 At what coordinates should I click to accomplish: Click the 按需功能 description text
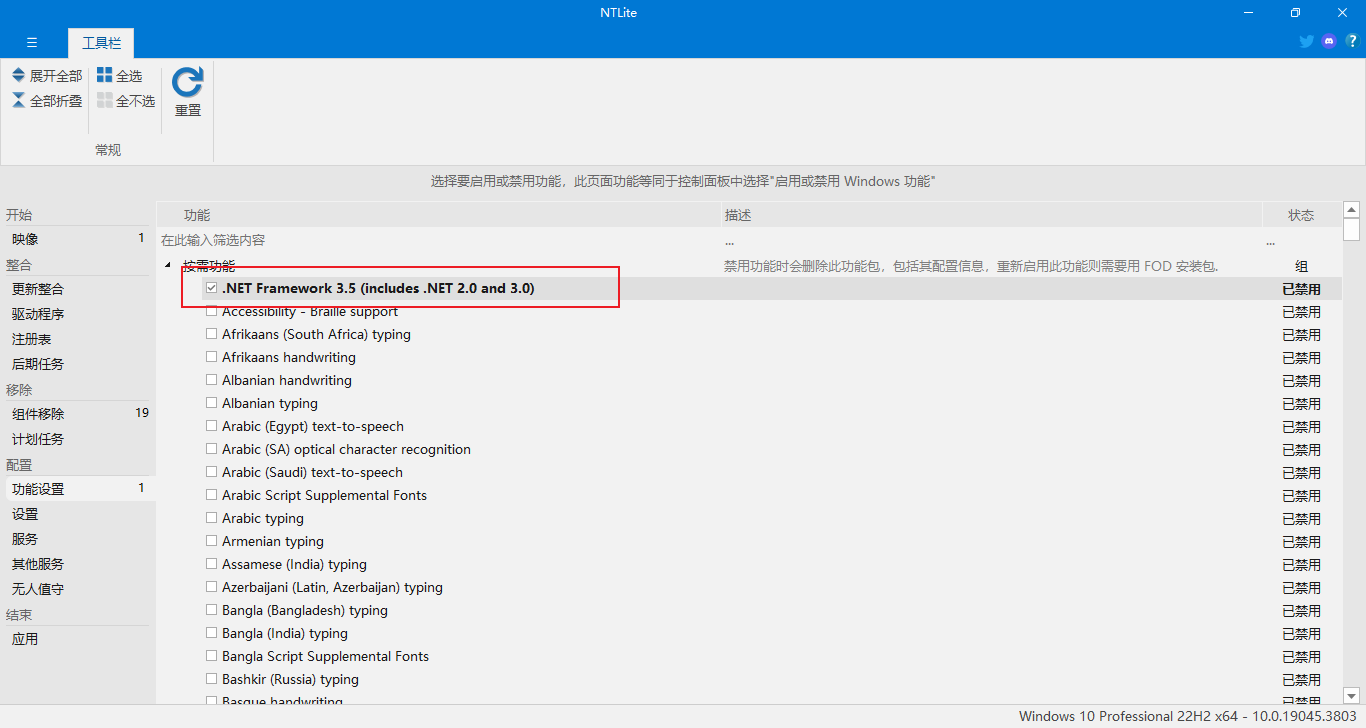971,266
